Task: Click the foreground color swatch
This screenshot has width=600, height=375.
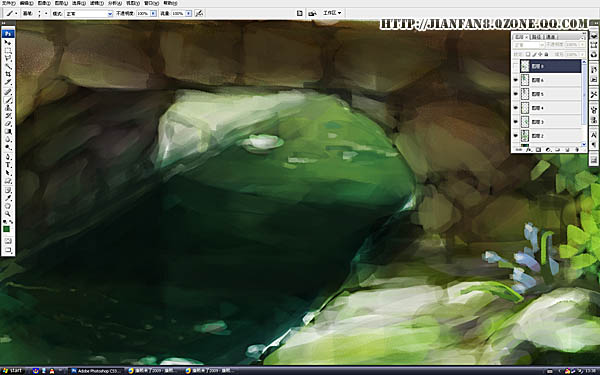Action: [x=7, y=229]
